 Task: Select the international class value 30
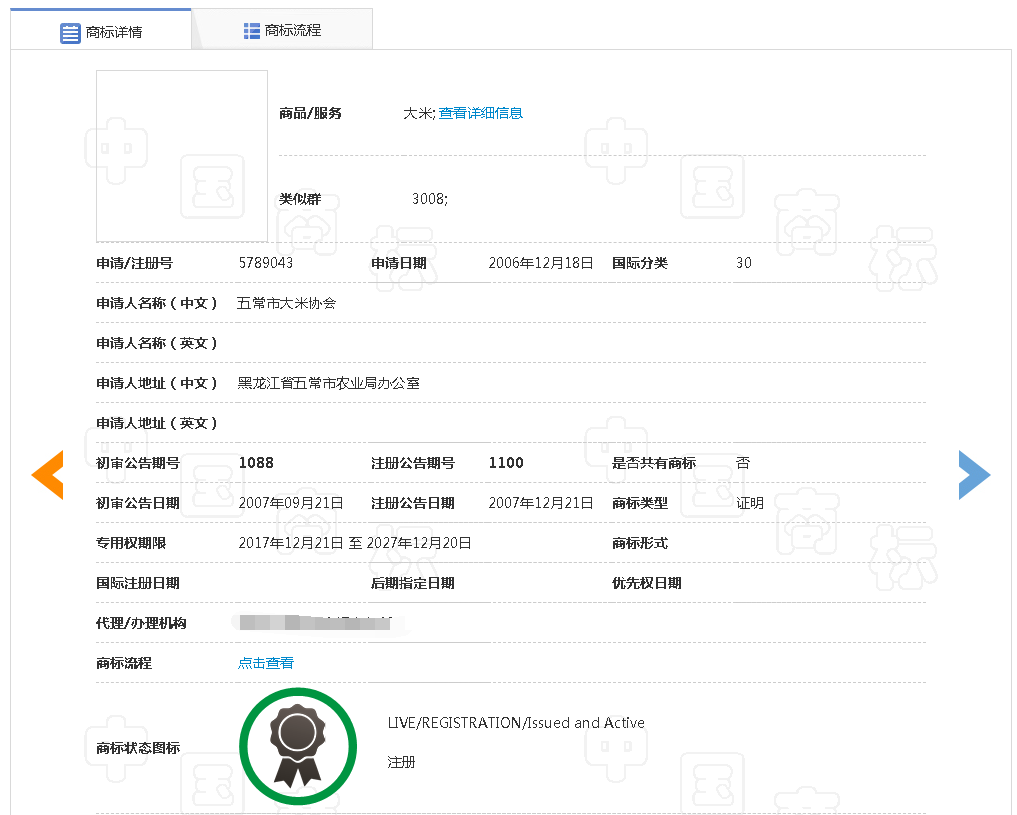click(x=744, y=263)
